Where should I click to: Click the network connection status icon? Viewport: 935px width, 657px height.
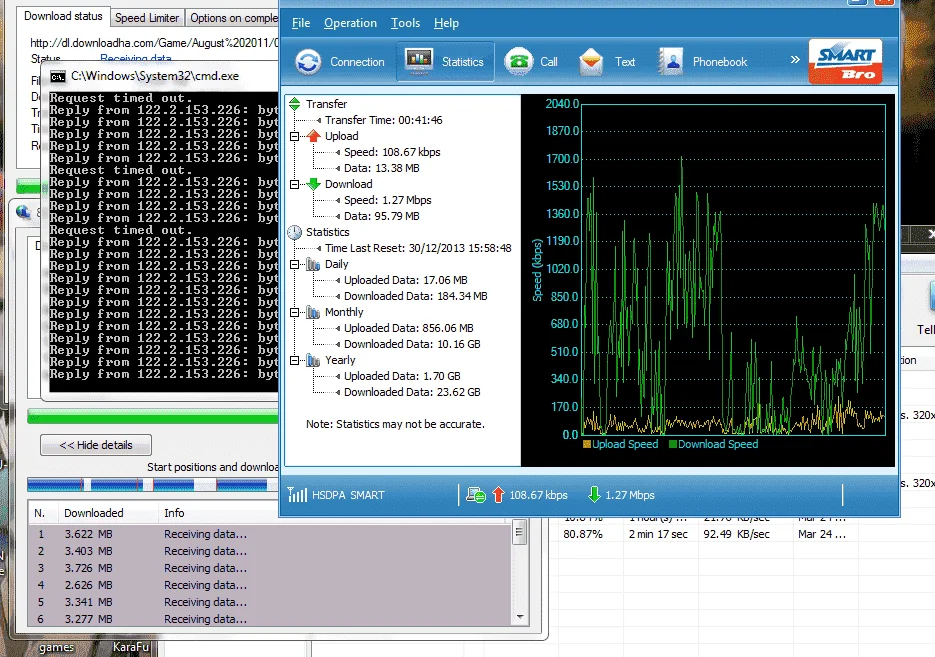tap(475, 495)
